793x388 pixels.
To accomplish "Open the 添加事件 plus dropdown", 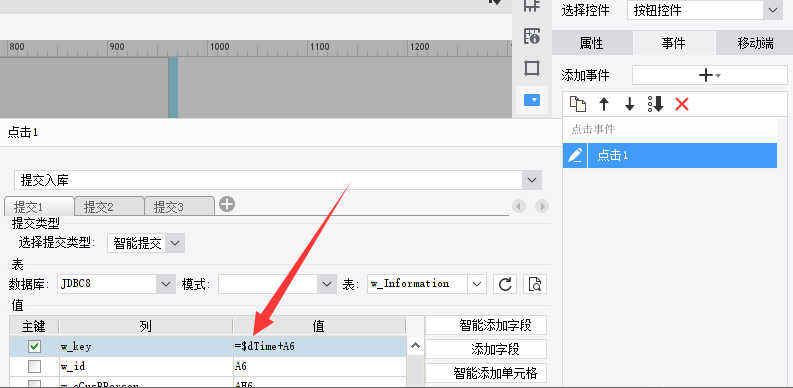I will pyautogui.click(x=710, y=75).
